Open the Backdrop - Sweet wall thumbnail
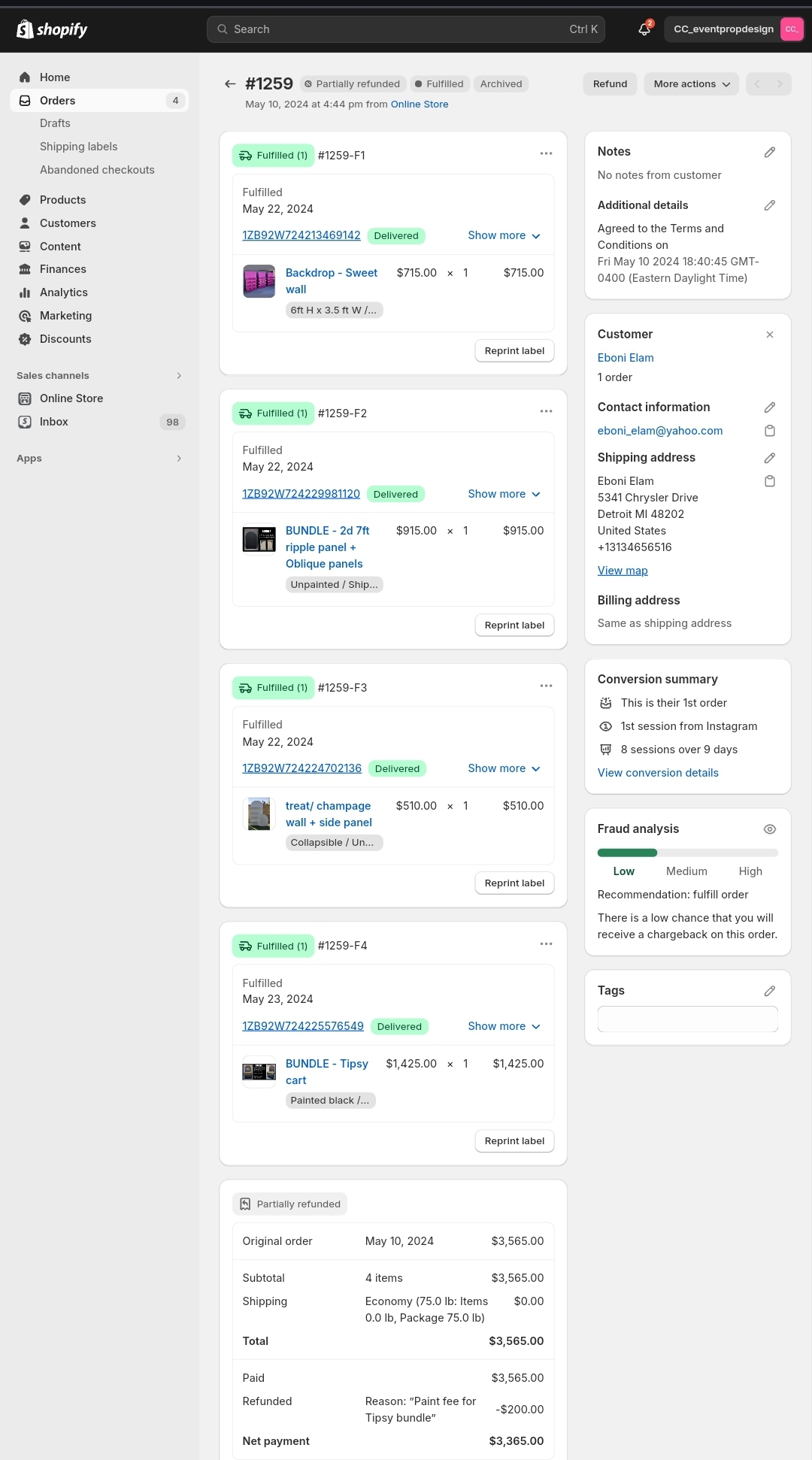This screenshot has height=1460, width=812. 259,282
